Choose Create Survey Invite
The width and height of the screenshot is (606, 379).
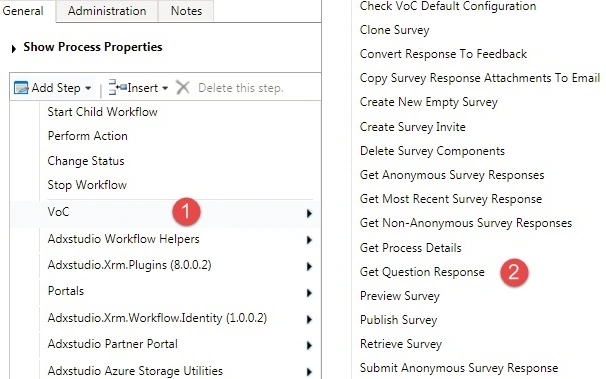[413, 127]
